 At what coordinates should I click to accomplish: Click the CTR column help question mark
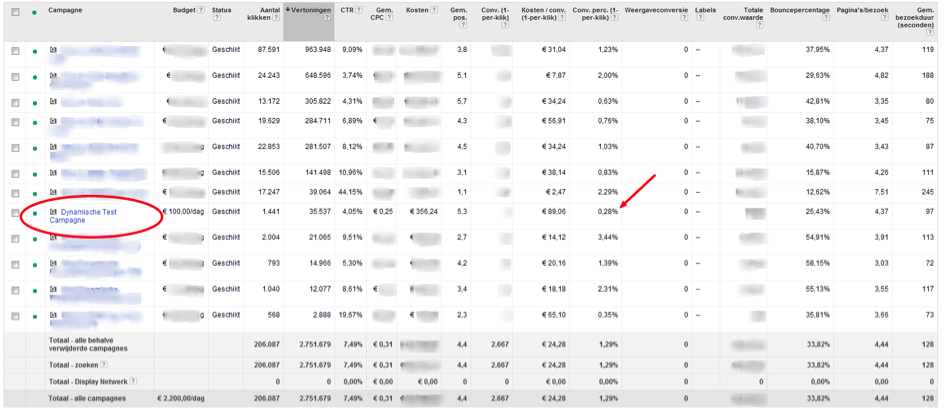[357, 11]
